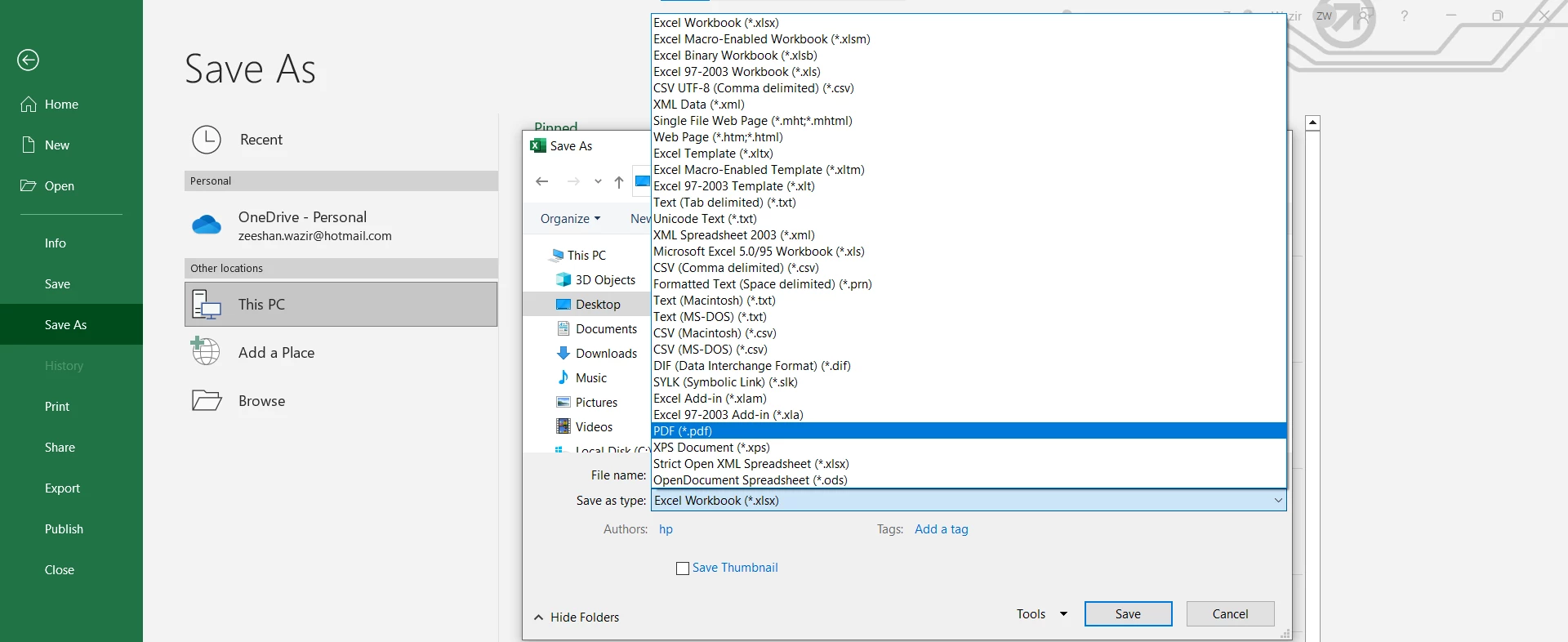Click the Documents folder icon in tree
The width and height of the screenshot is (1568, 642).
coord(563,328)
